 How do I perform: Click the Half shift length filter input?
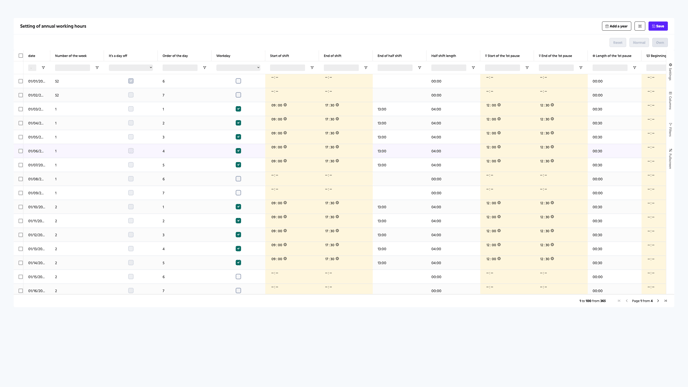pos(448,68)
